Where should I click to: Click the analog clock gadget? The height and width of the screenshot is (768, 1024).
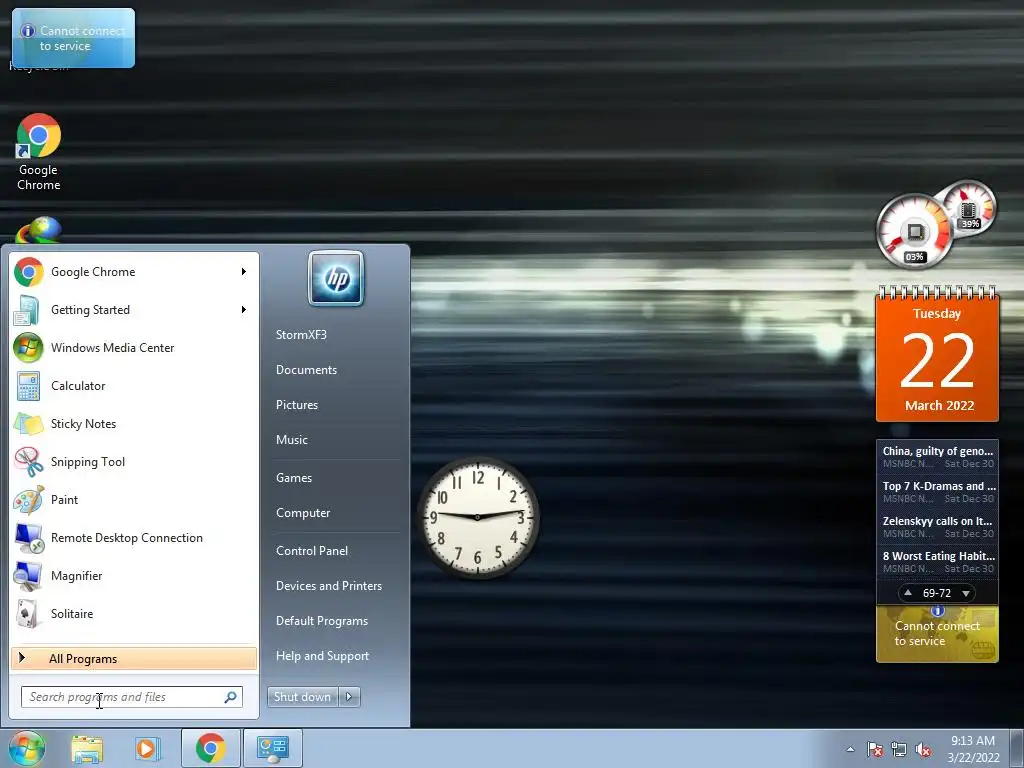pos(478,517)
